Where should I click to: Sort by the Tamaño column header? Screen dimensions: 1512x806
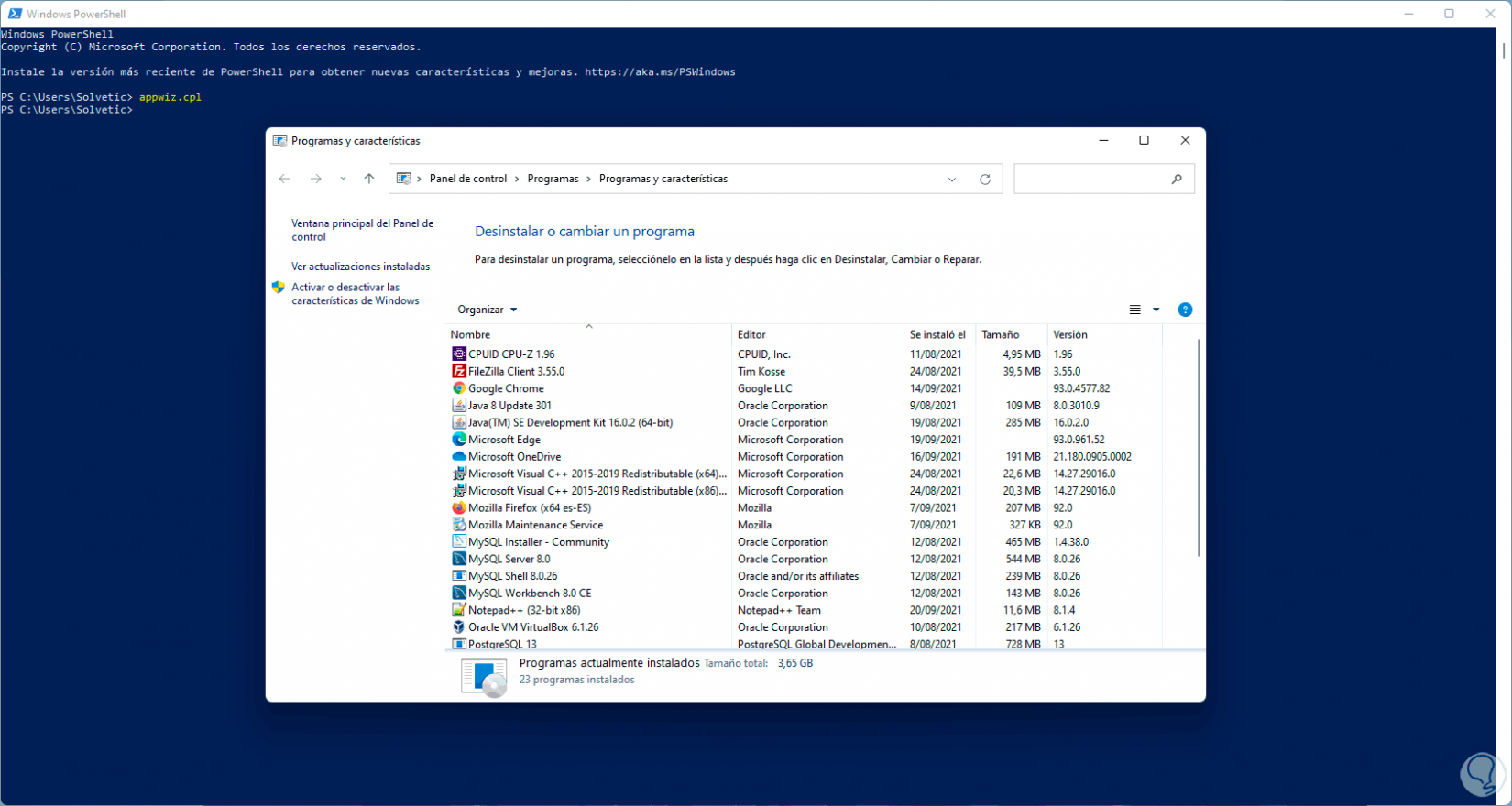pyautogui.click(x=1001, y=334)
